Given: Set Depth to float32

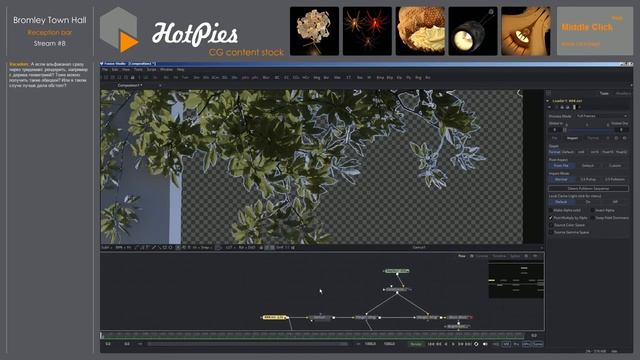Looking at the screenshot, I should pyautogui.click(x=621, y=152).
